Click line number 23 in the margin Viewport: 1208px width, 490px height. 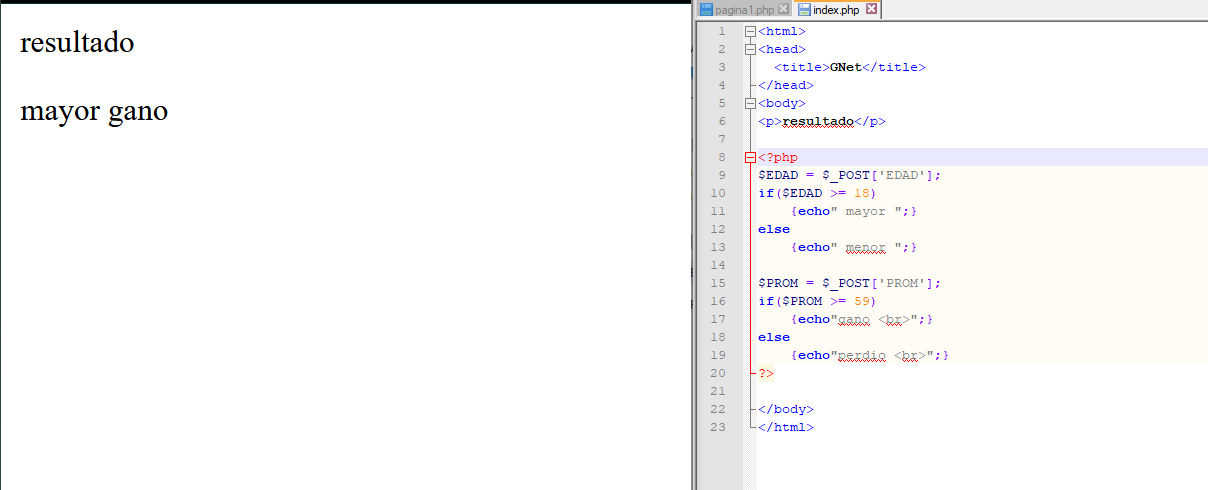tap(718, 428)
